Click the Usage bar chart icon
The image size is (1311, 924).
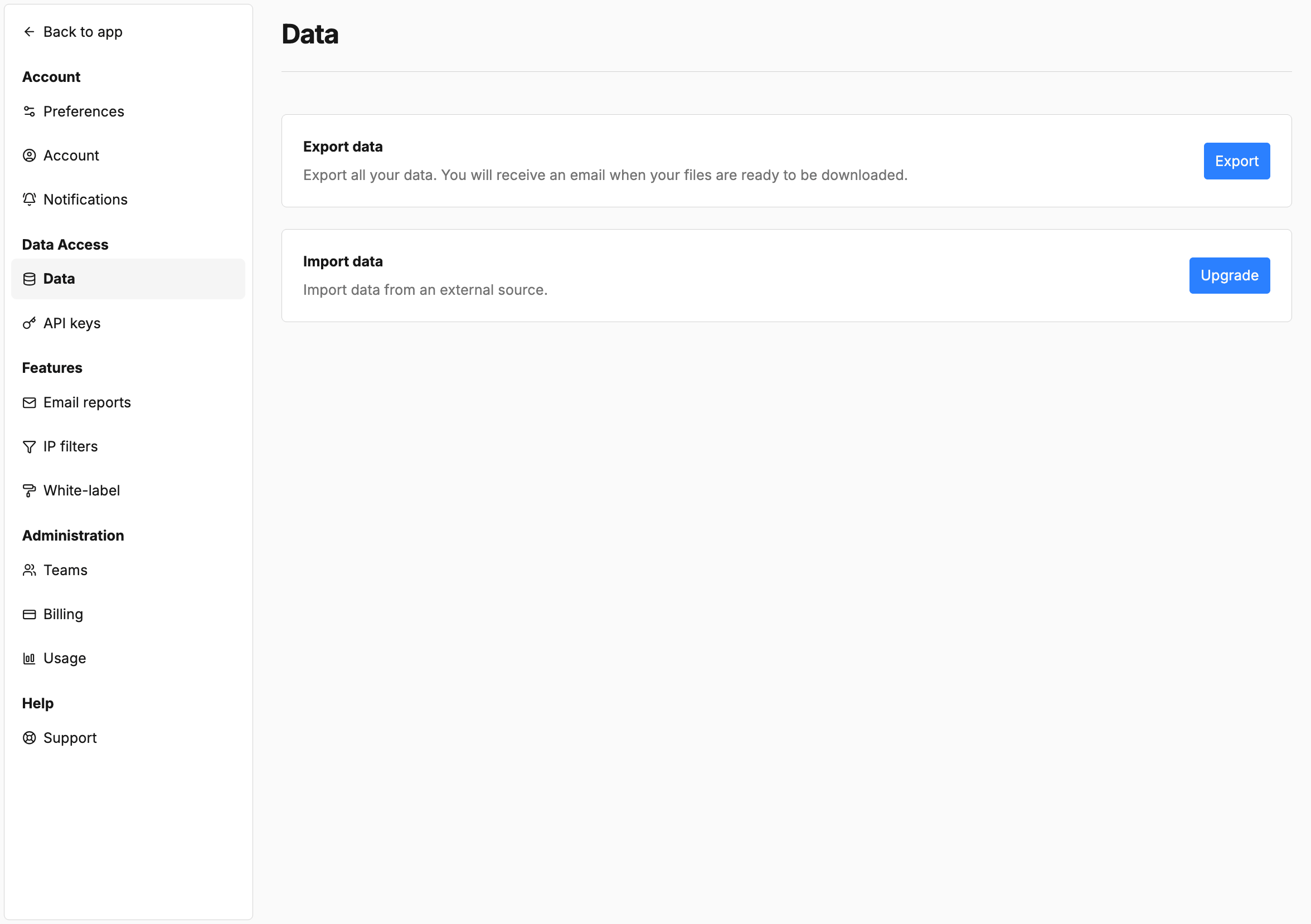pyautogui.click(x=29, y=659)
